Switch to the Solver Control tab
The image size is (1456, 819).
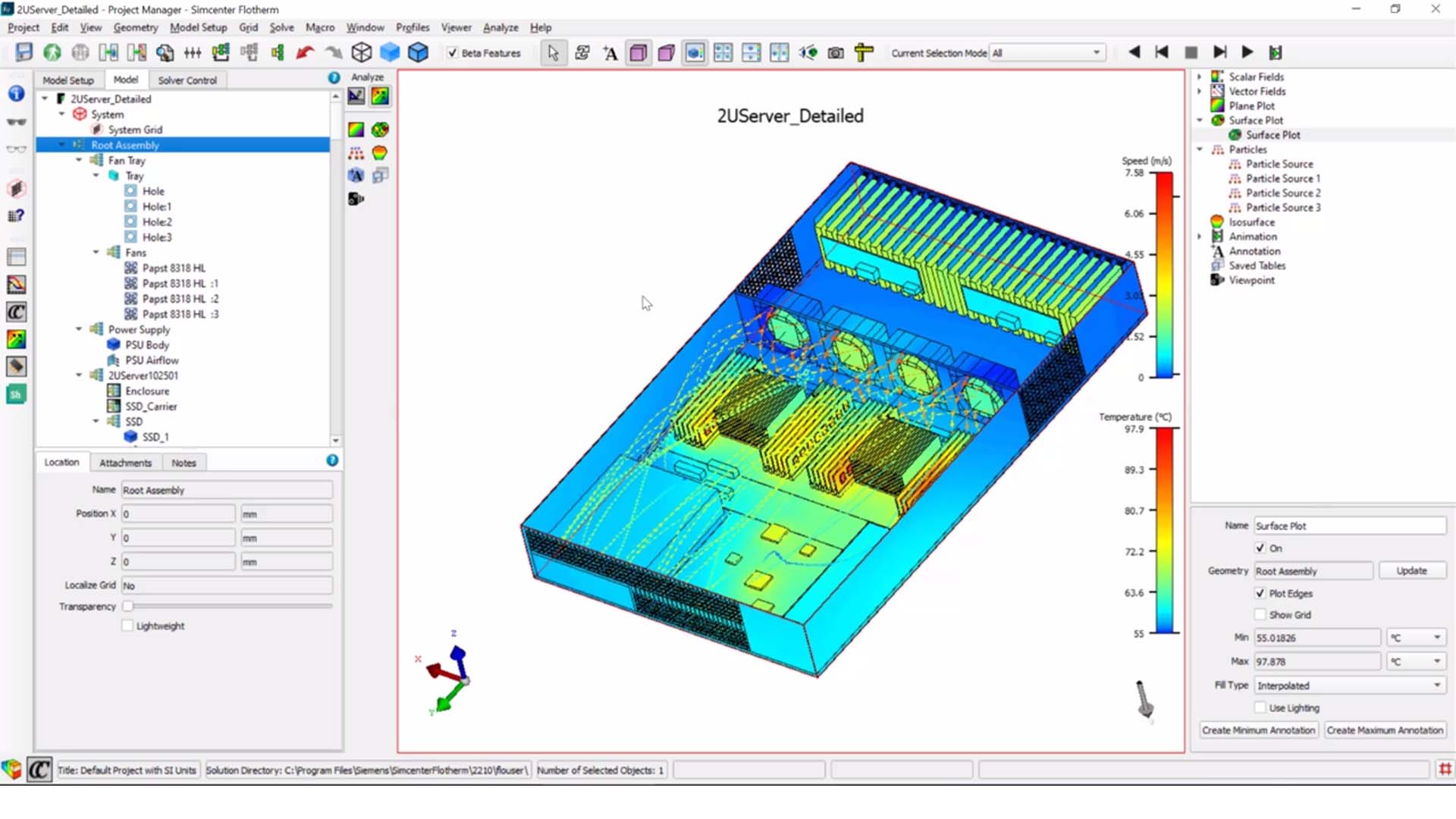click(x=186, y=80)
